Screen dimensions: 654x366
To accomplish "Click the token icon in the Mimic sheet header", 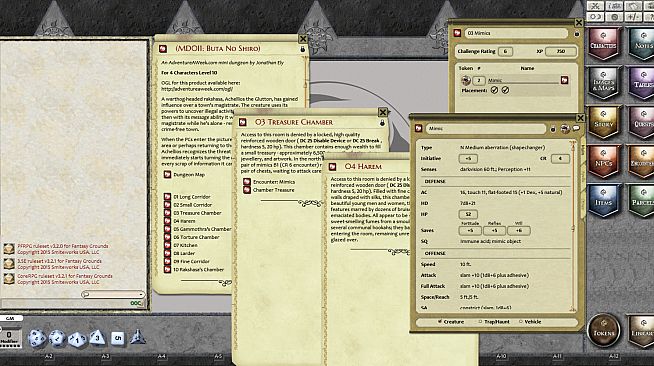I will pyautogui.click(x=565, y=129).
